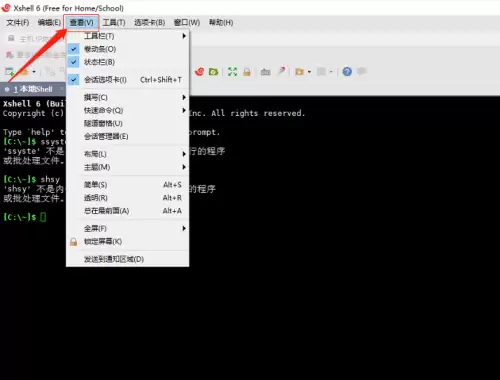Toggle the 会话选项卡 session tabs checkbox
500x380 pixels.
128,80
